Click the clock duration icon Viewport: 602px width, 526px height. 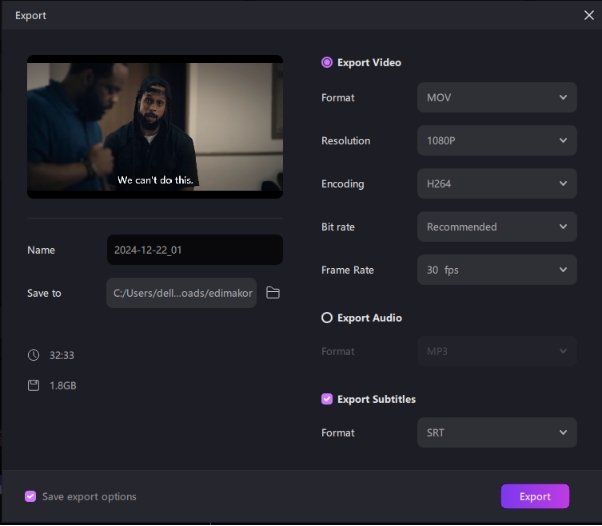pos(33,355)
